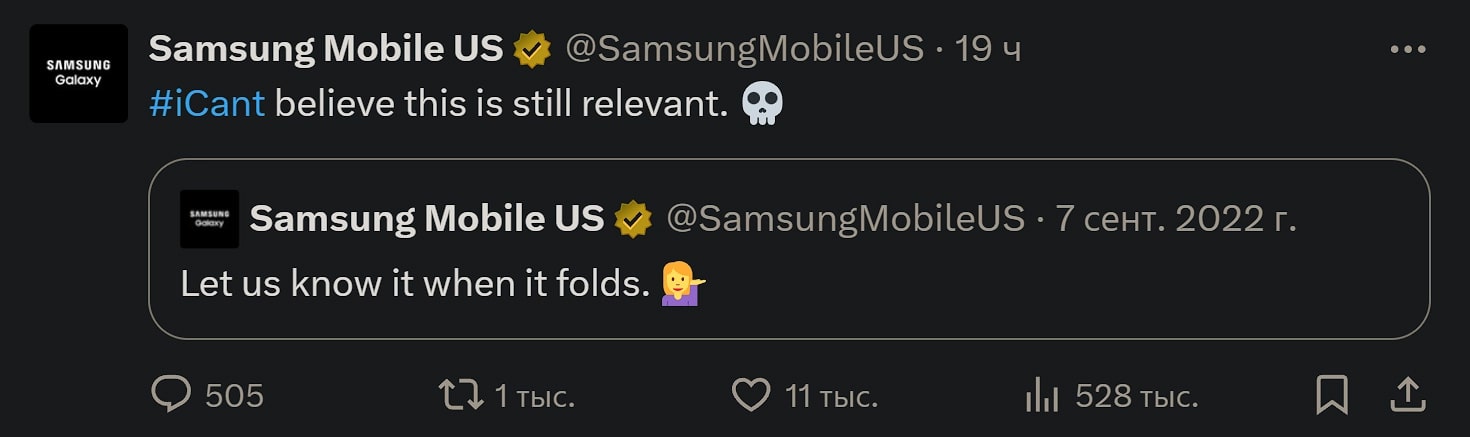
Task: Click the 19 ч timestamp
Action: [988, 49]
